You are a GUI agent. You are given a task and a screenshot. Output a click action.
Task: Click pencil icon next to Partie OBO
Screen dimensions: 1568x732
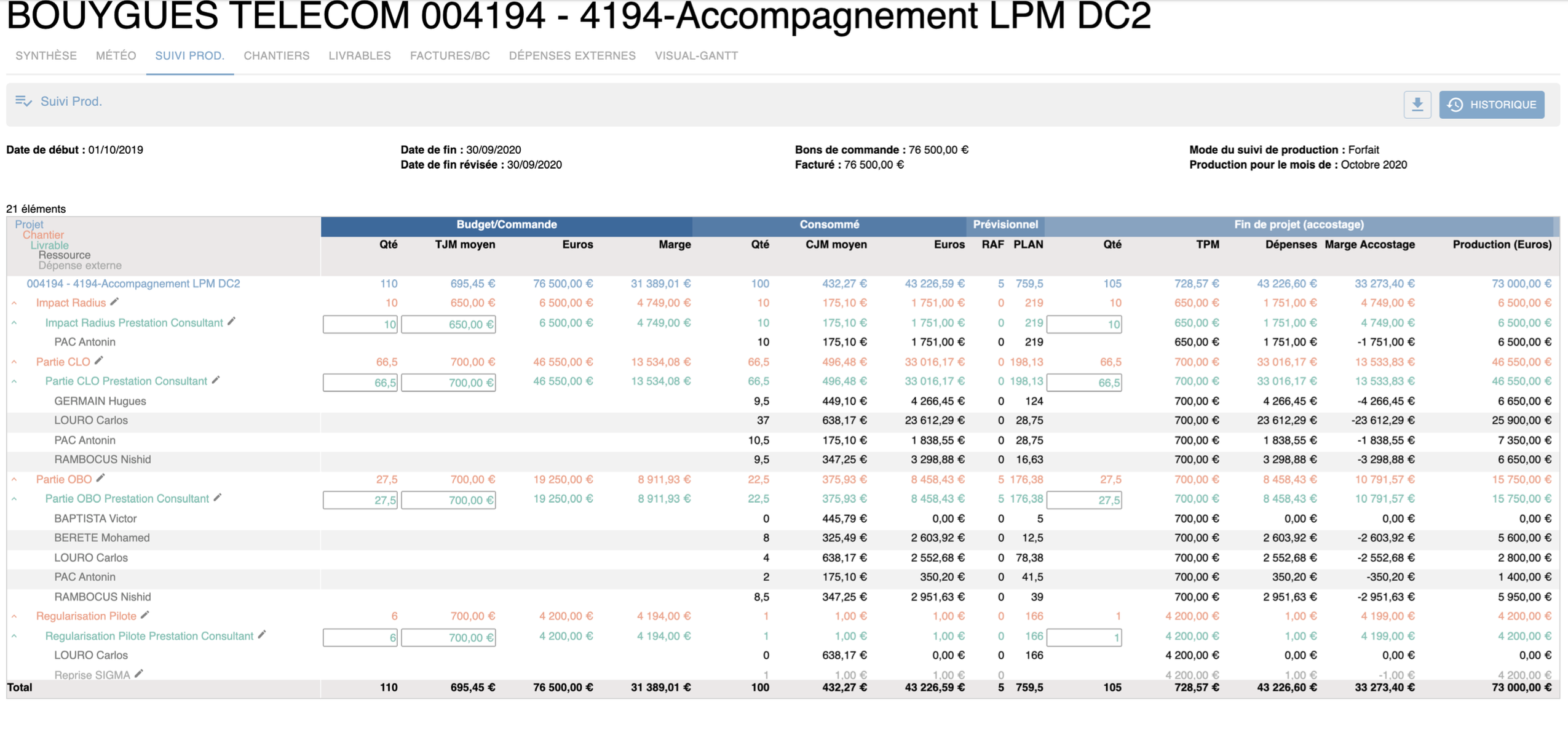tap(101, 478)
